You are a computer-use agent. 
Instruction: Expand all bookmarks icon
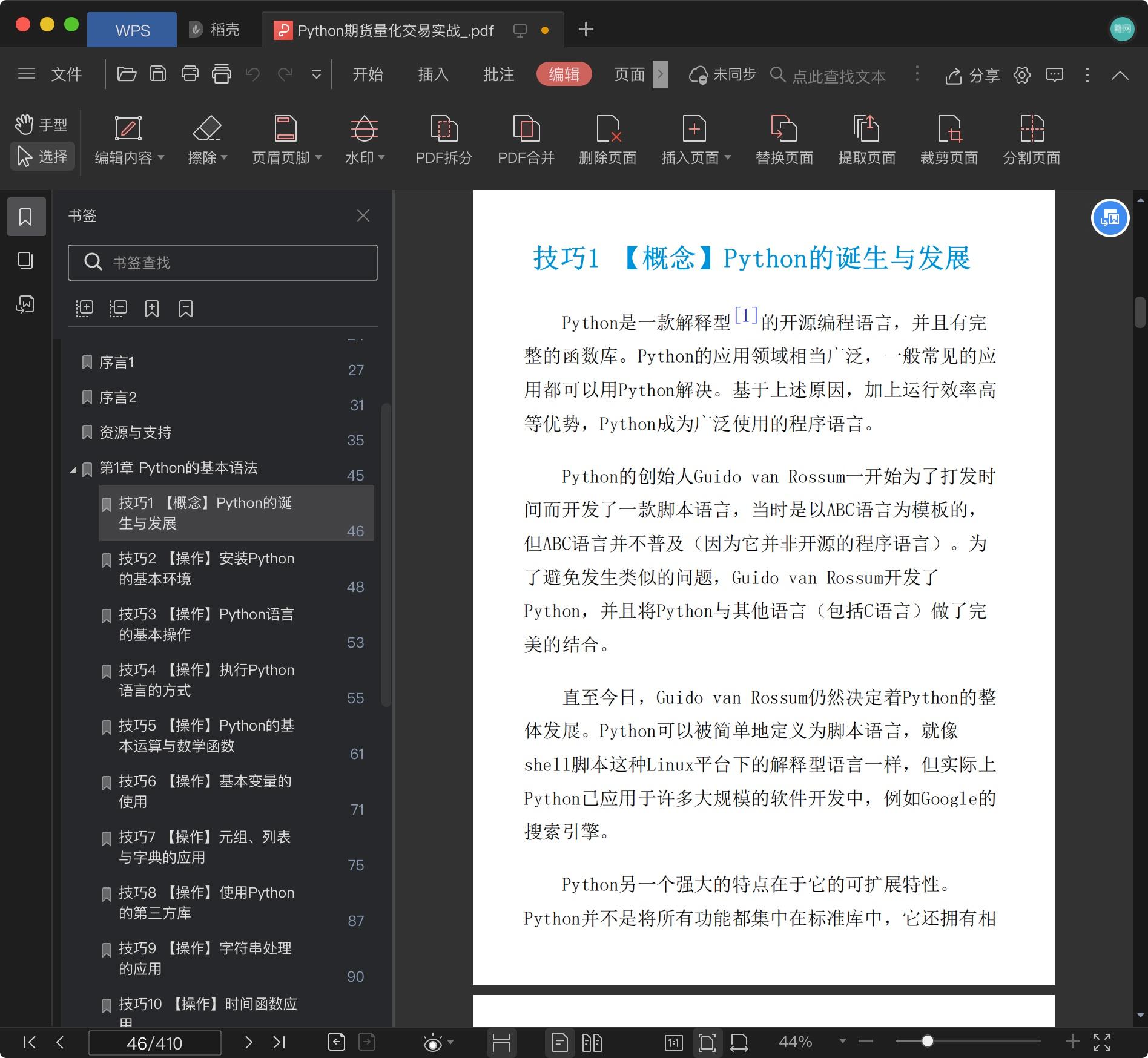84,309
